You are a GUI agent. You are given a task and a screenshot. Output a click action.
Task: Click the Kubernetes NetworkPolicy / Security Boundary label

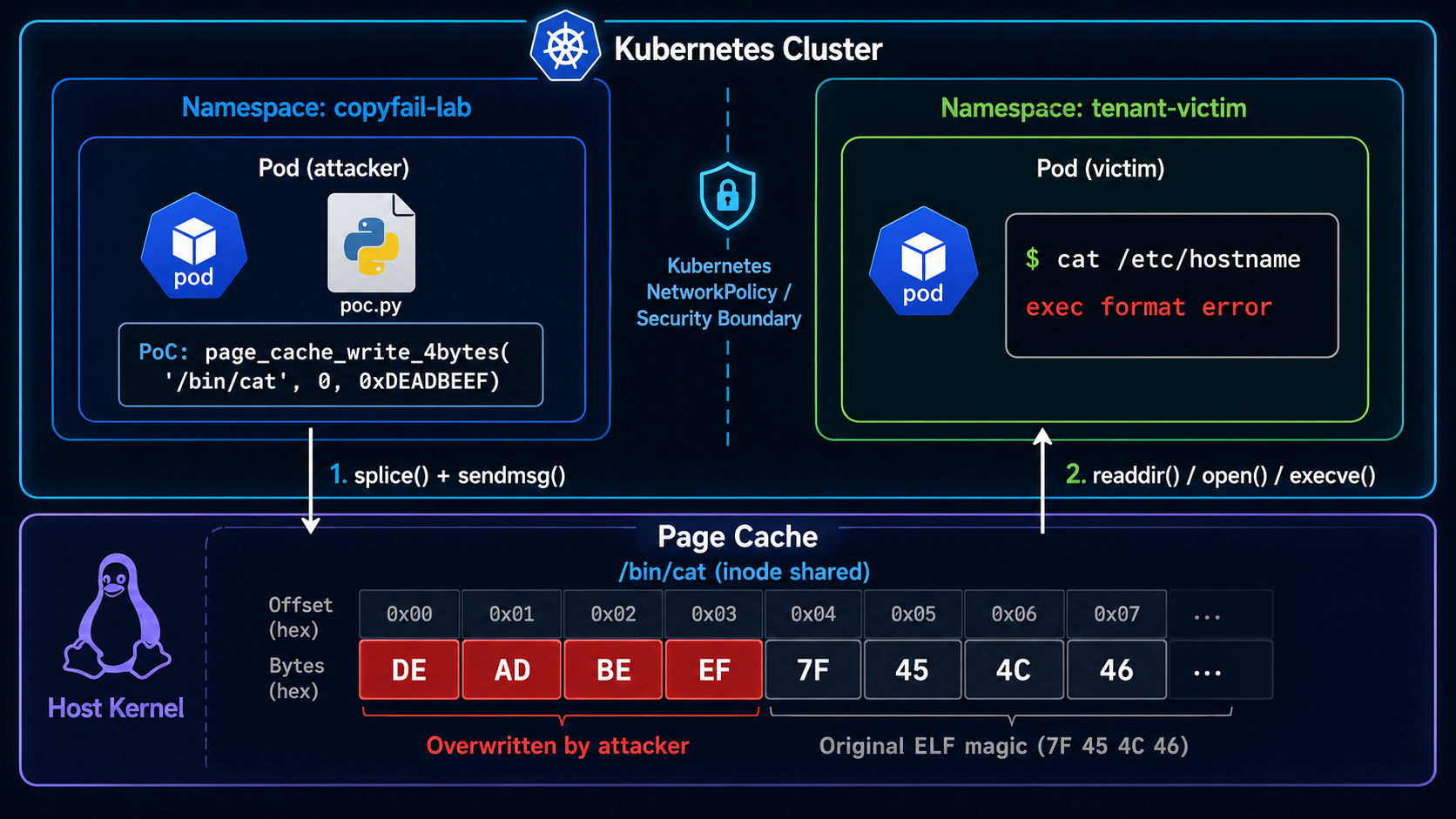click(x=719, y=292)
